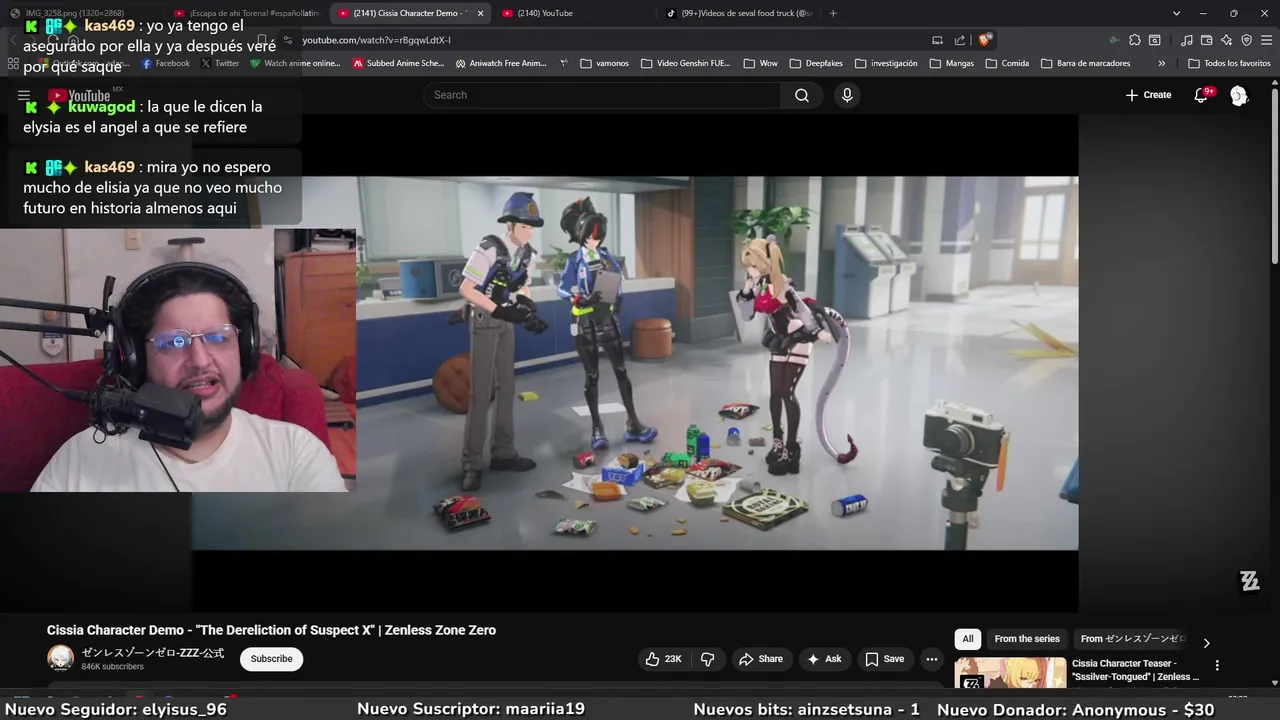Like the video with thumbs up
This screenshot has width=1280, height=720.
point(663,659)
